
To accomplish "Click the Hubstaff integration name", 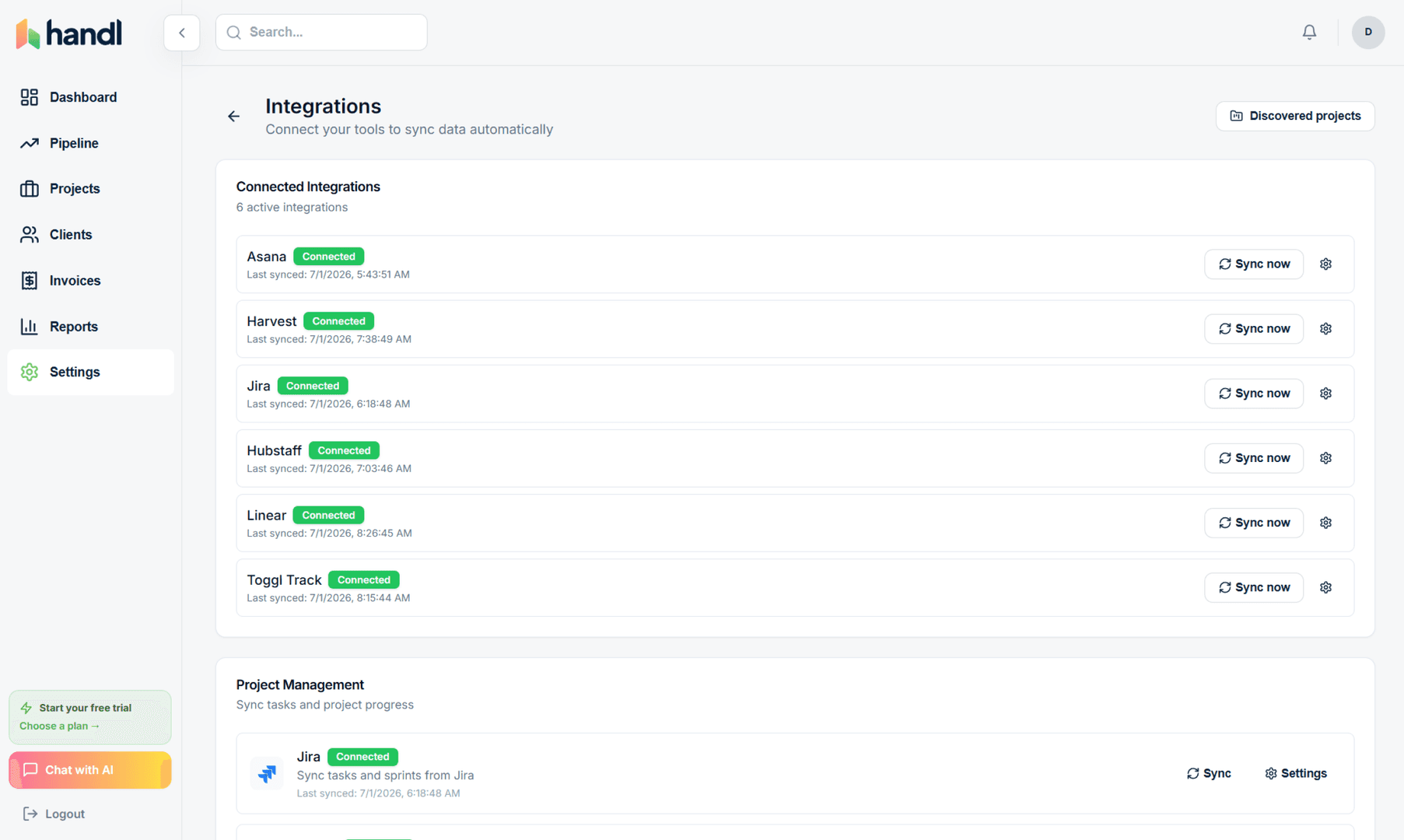I will [x=274, y=450].
